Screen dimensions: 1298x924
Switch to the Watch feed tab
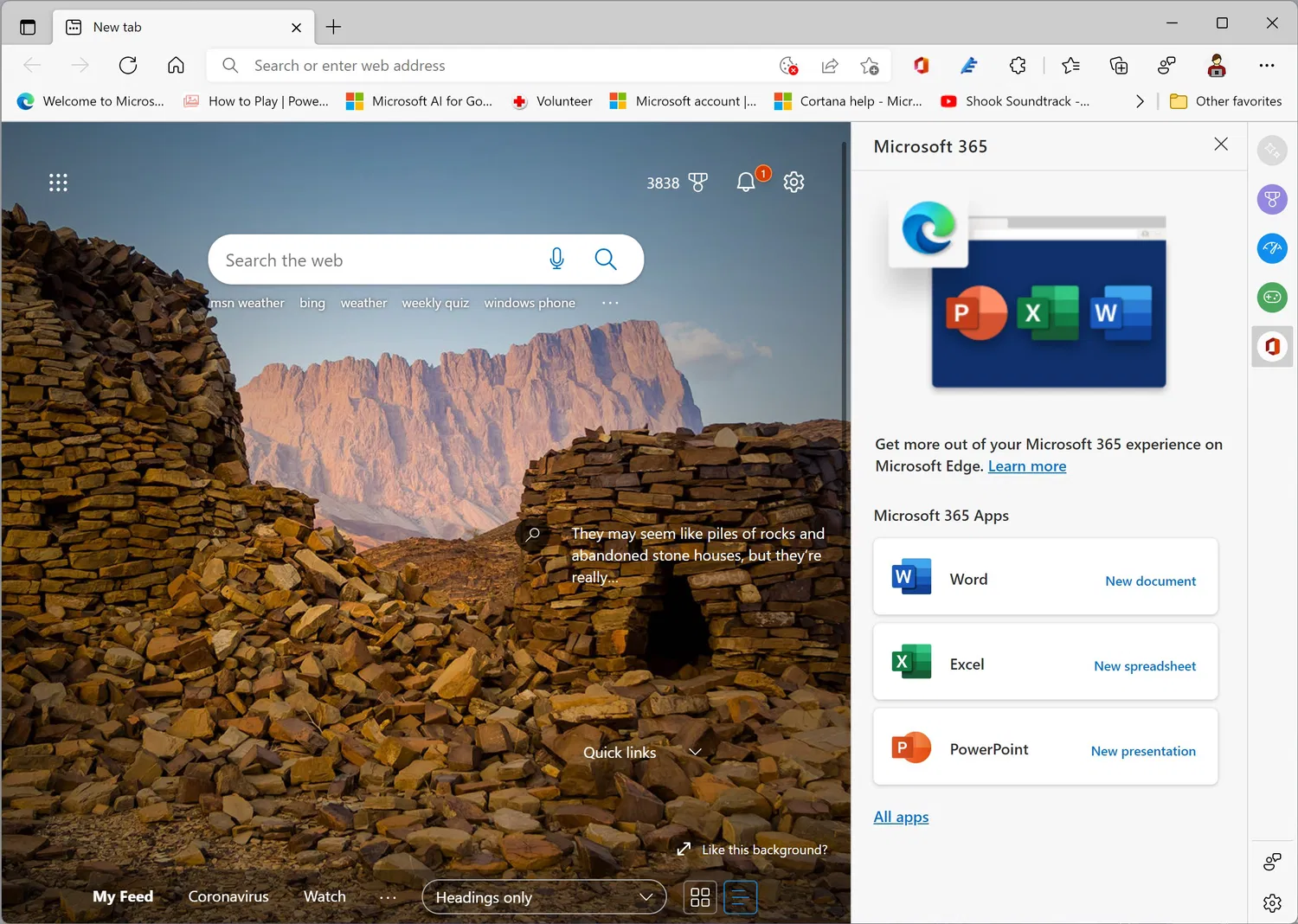coord(324,897)
